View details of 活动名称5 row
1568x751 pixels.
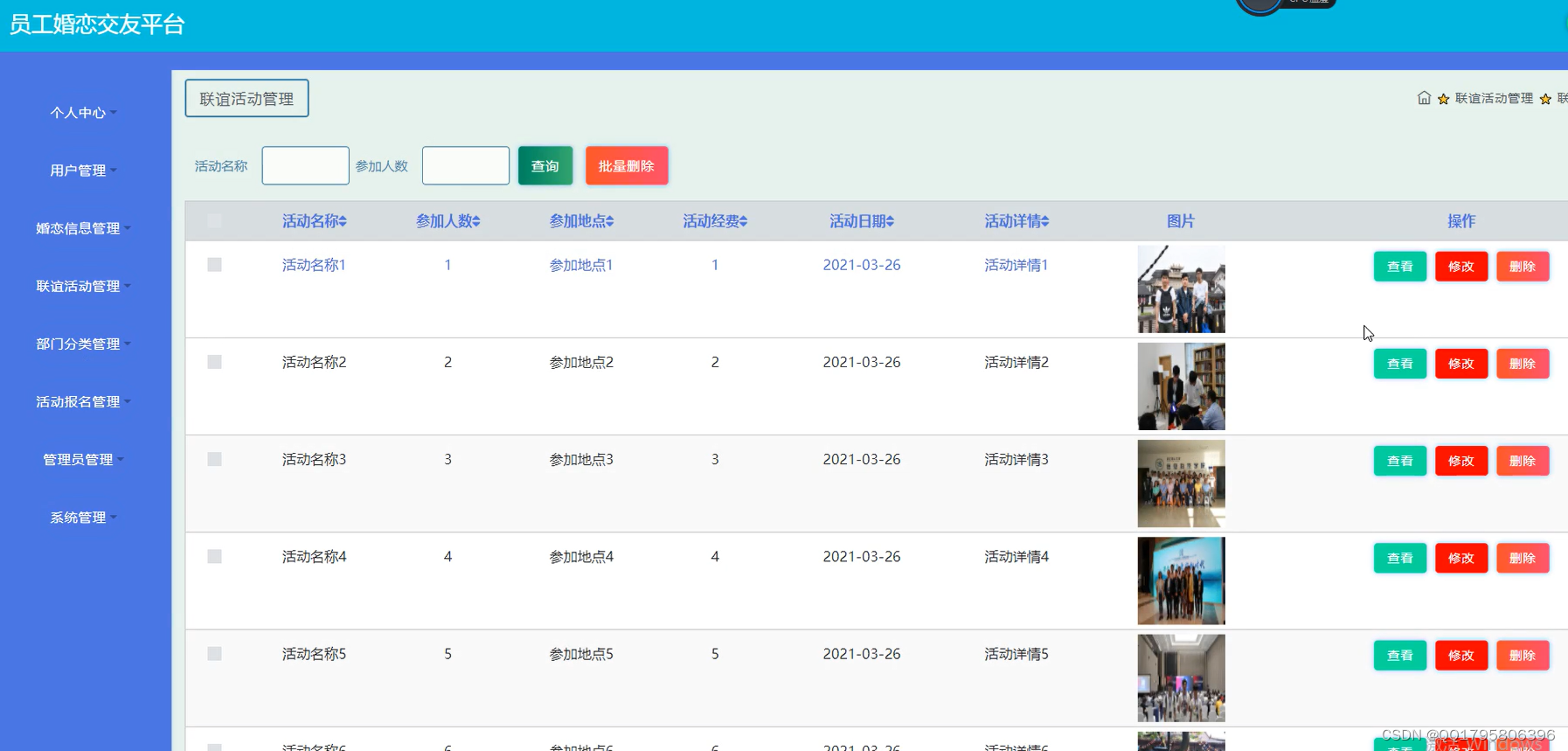1400,656
